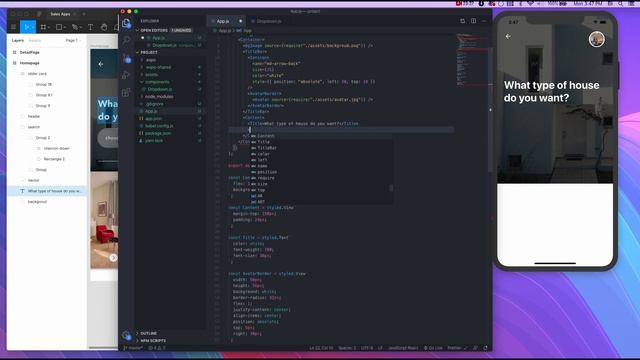Click the round arrow button on the Figma card image
This screenshot has width=640, height=360.
[x=113, y=258]
